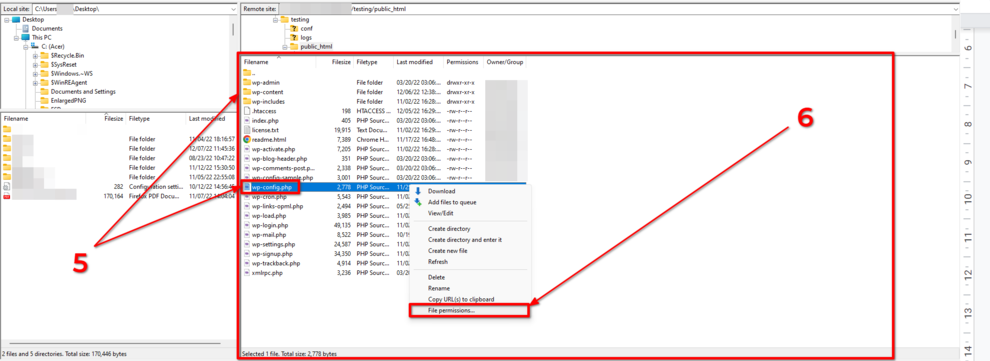Select the wp-settings.php file

273,244
